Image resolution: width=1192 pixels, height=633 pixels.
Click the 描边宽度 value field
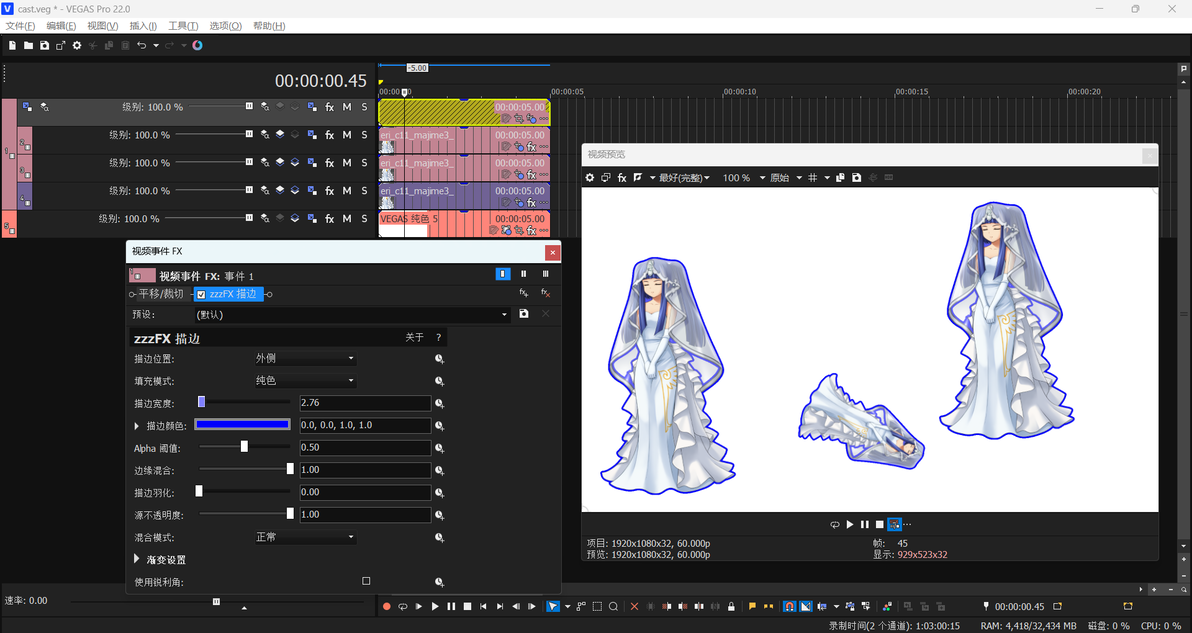coord(365,403)
